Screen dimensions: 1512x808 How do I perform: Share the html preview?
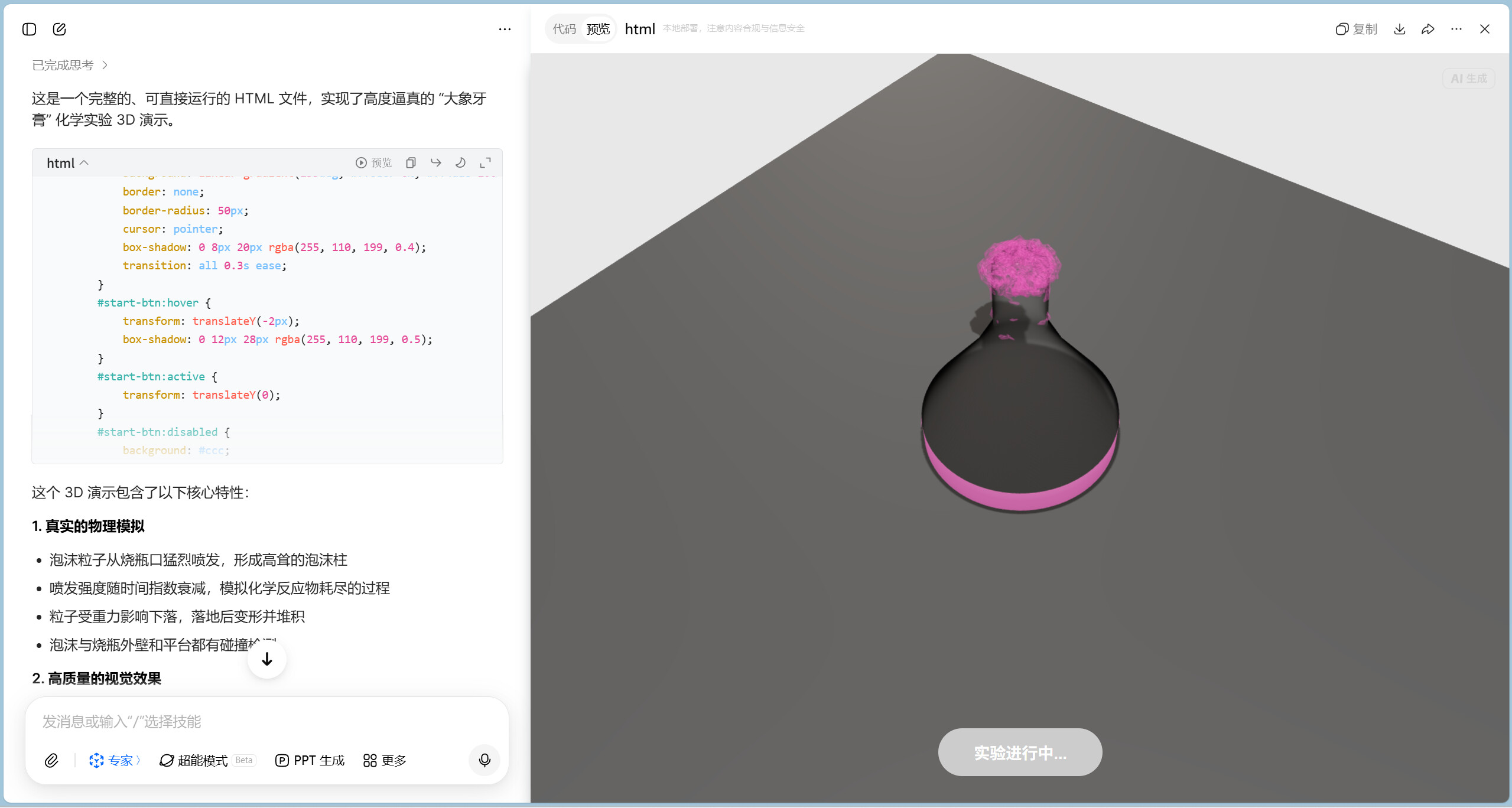click(x=1428, y=29)
